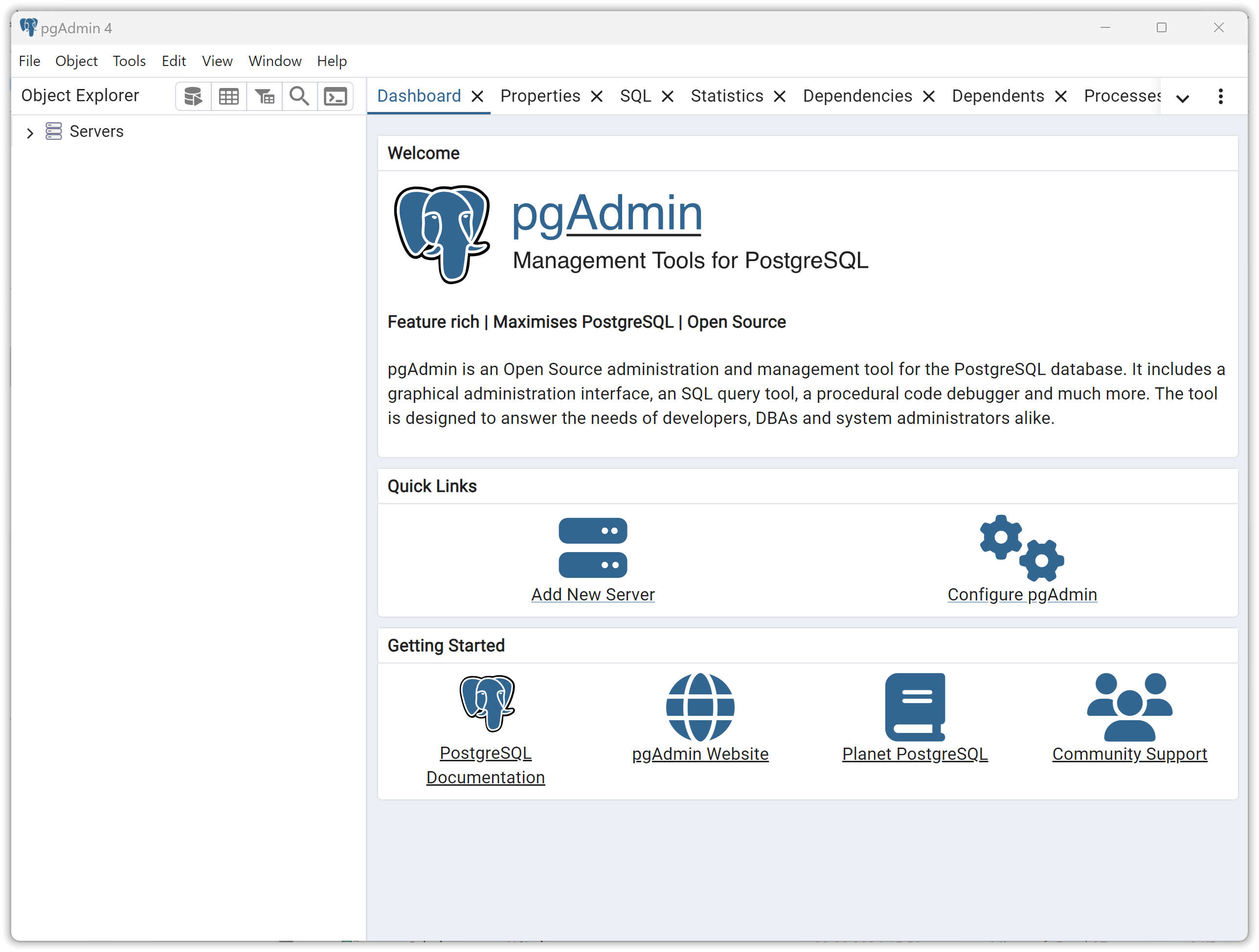Click the pgAdmin Website globe icon
Viewport: 1259px width, 952px height.
point(700,707)
